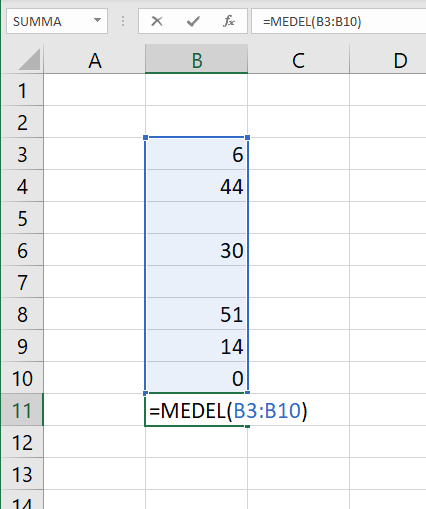The width and height of the screenshot is (426, 509).
Task: Click the formula bar text =MEDEL(B3:B10)
Action: pyautogui.click(x=312, y=22)
